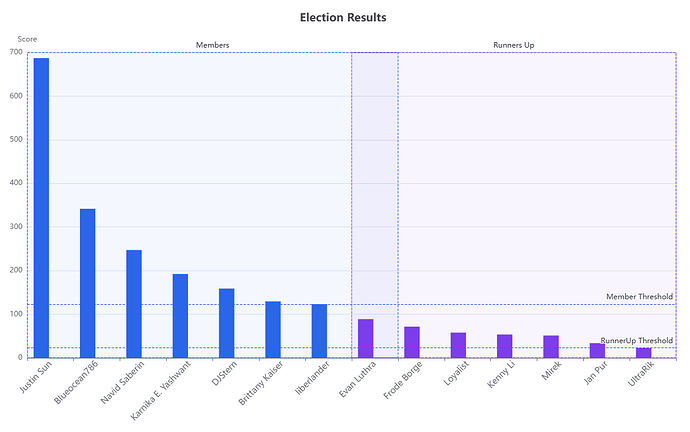Image resolution: width=690 pixels, height=432 pixels.
Task: Select Brittany Kaiser's bar
Action: [273, 329]
